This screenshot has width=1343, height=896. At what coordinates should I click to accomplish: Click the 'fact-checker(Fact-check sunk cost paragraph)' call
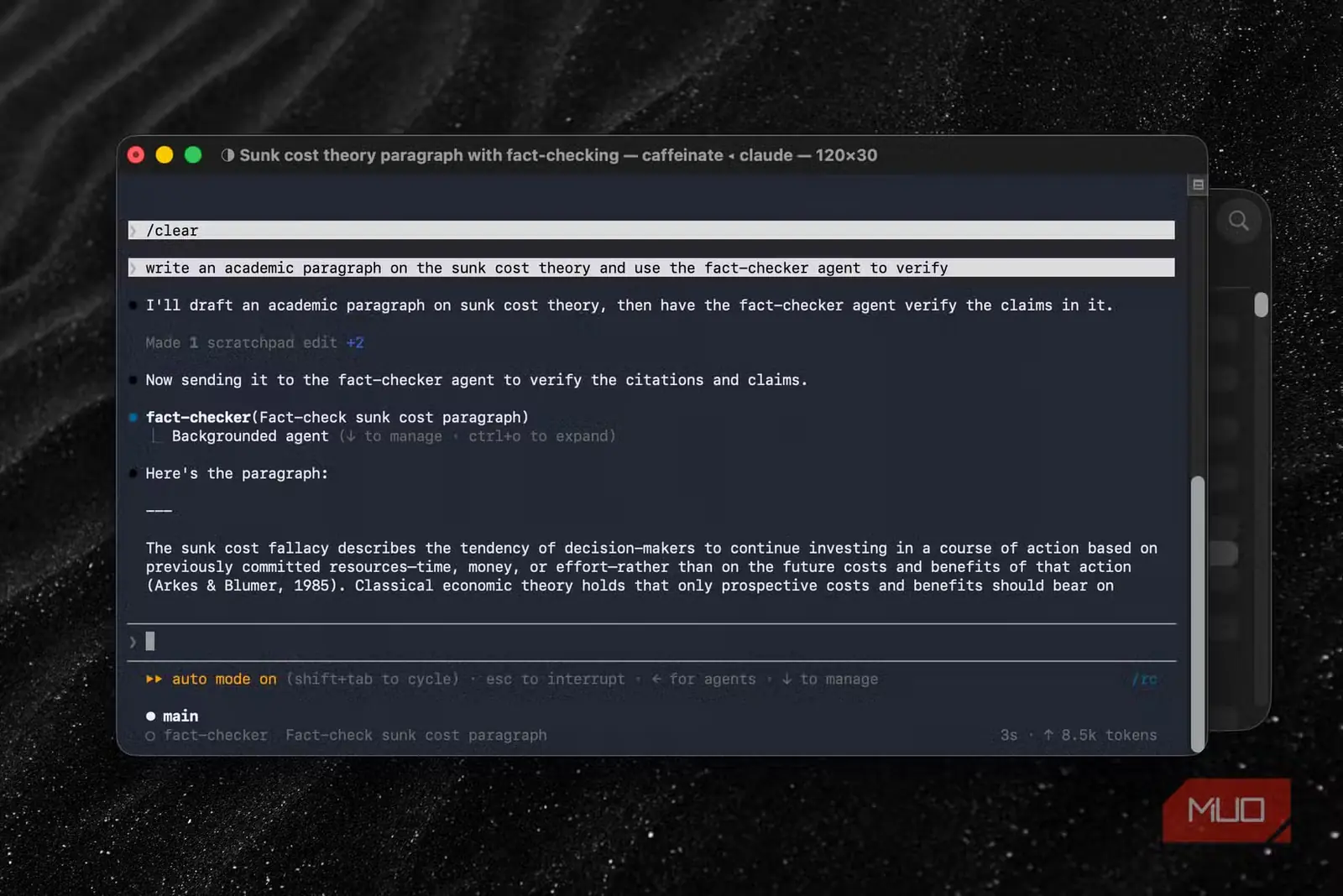(337, 417)
